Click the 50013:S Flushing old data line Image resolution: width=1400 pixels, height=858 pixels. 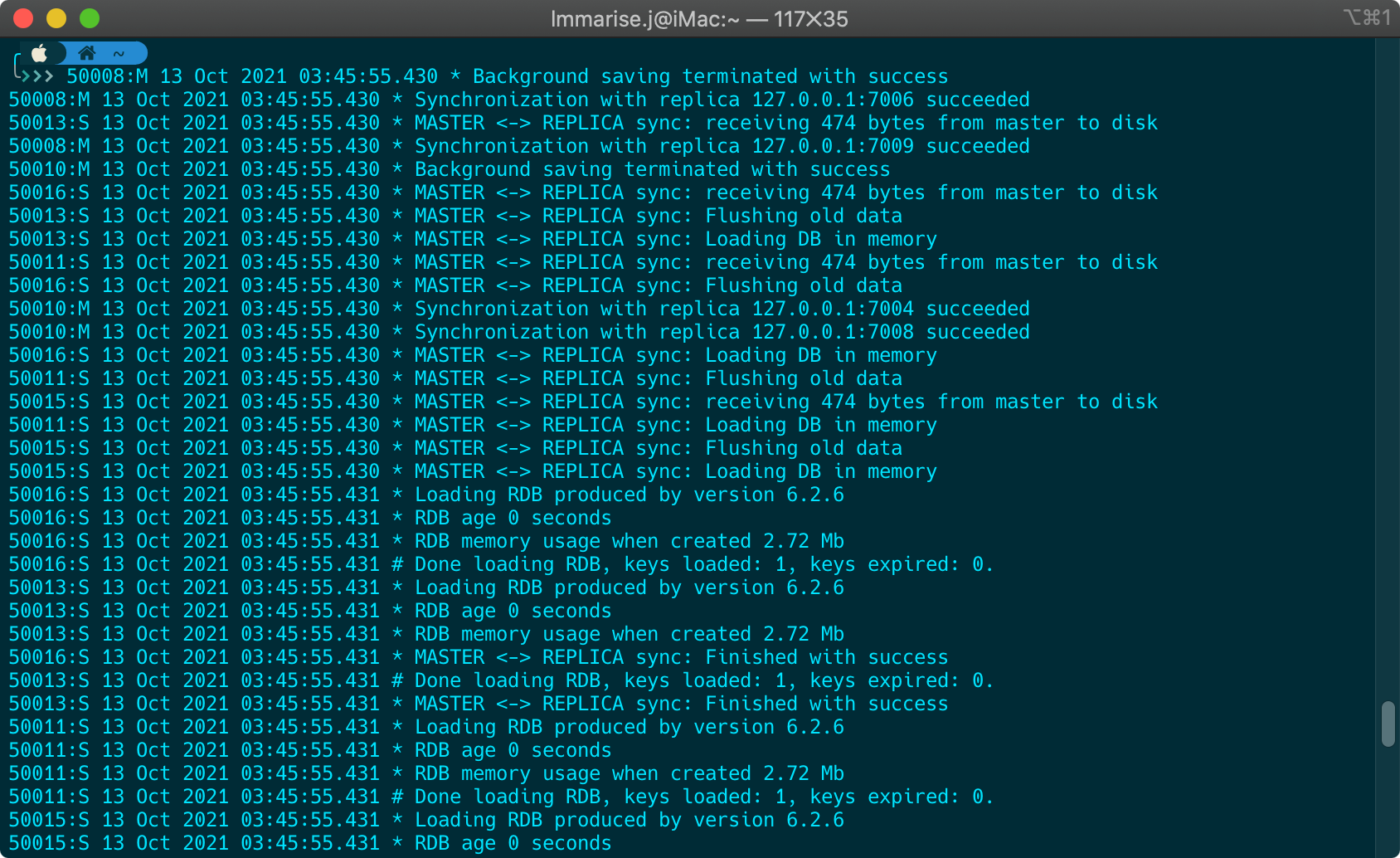pyautogui.click(x=455, y=216)
